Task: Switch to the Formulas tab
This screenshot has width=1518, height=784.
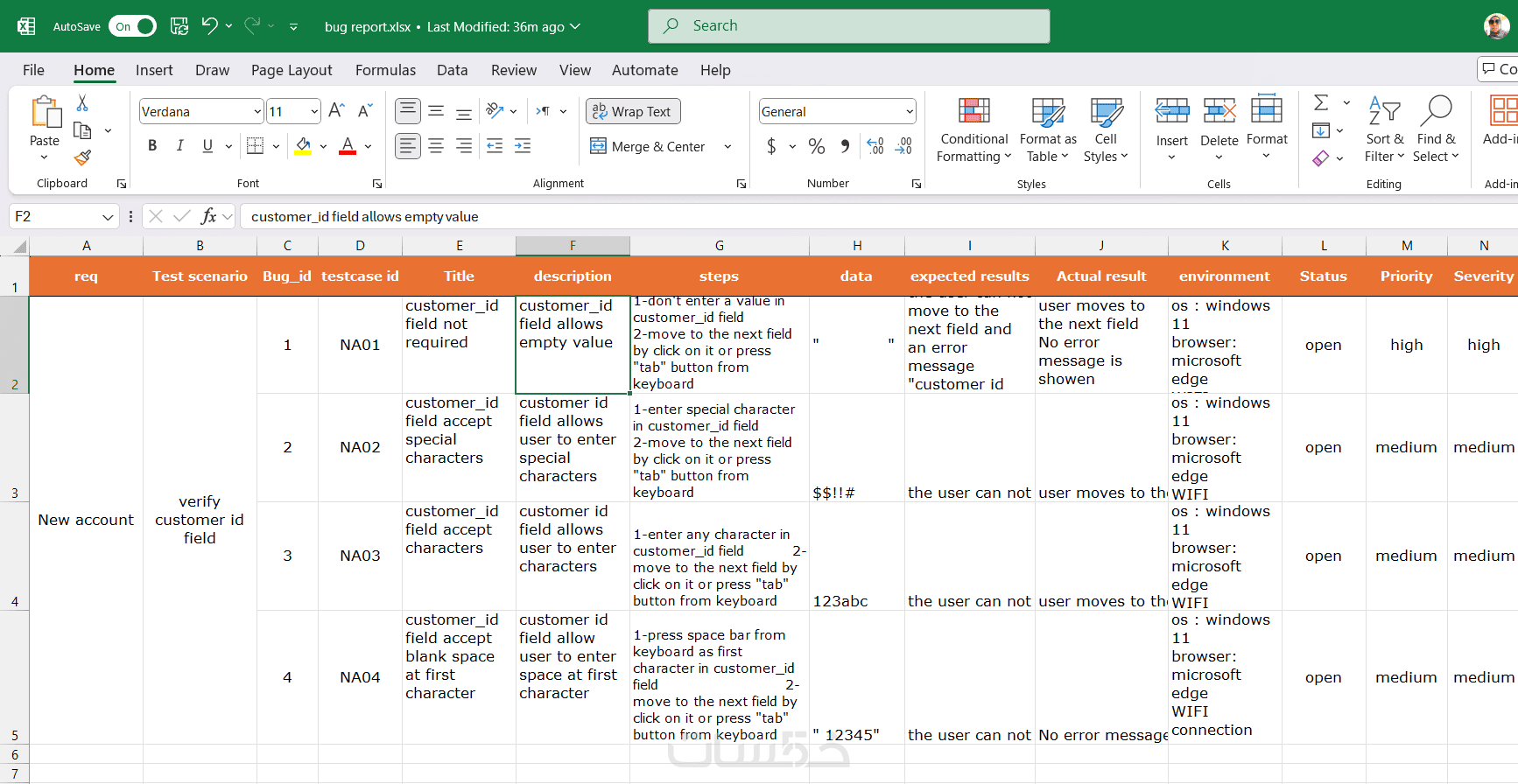Action: click(x=385, y=70)
